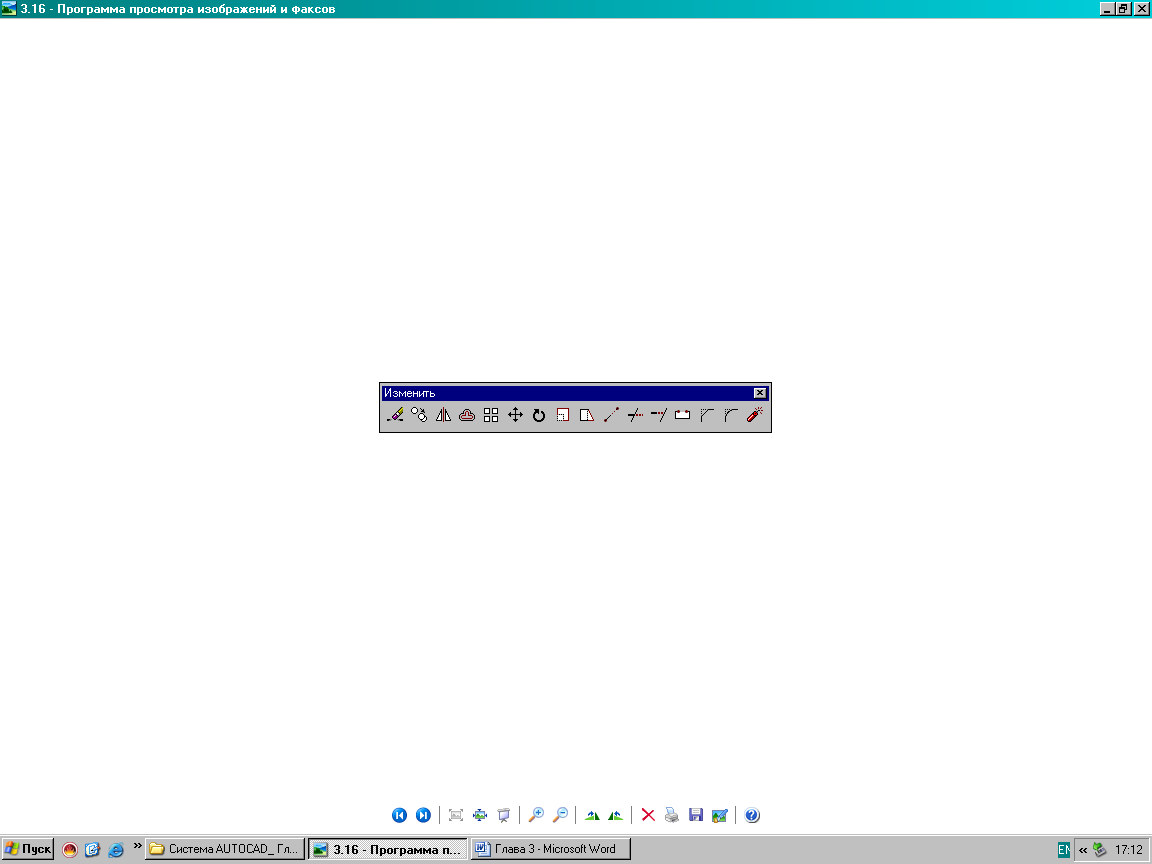Select the Array tool with four squares
Screen dimensions: 1152x864
coord(491,415)
